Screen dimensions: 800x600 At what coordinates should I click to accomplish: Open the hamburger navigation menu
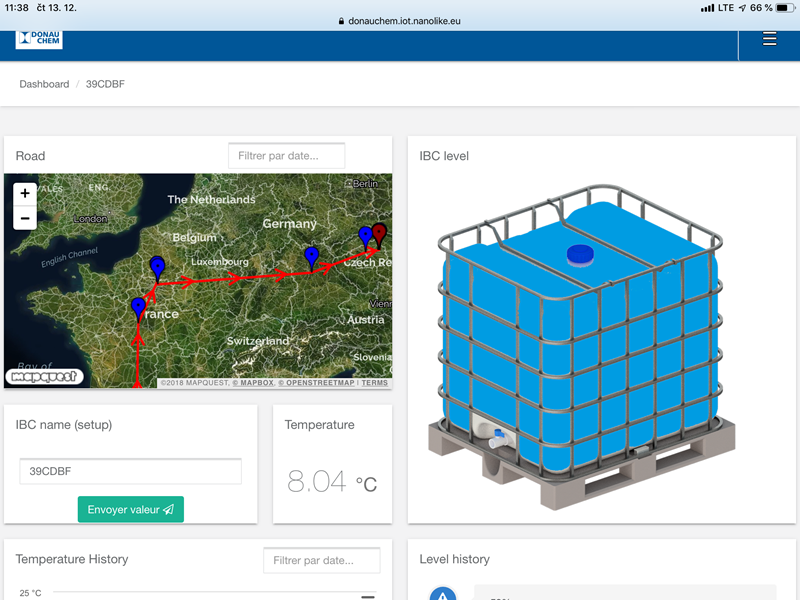click(x=769, y=39)
